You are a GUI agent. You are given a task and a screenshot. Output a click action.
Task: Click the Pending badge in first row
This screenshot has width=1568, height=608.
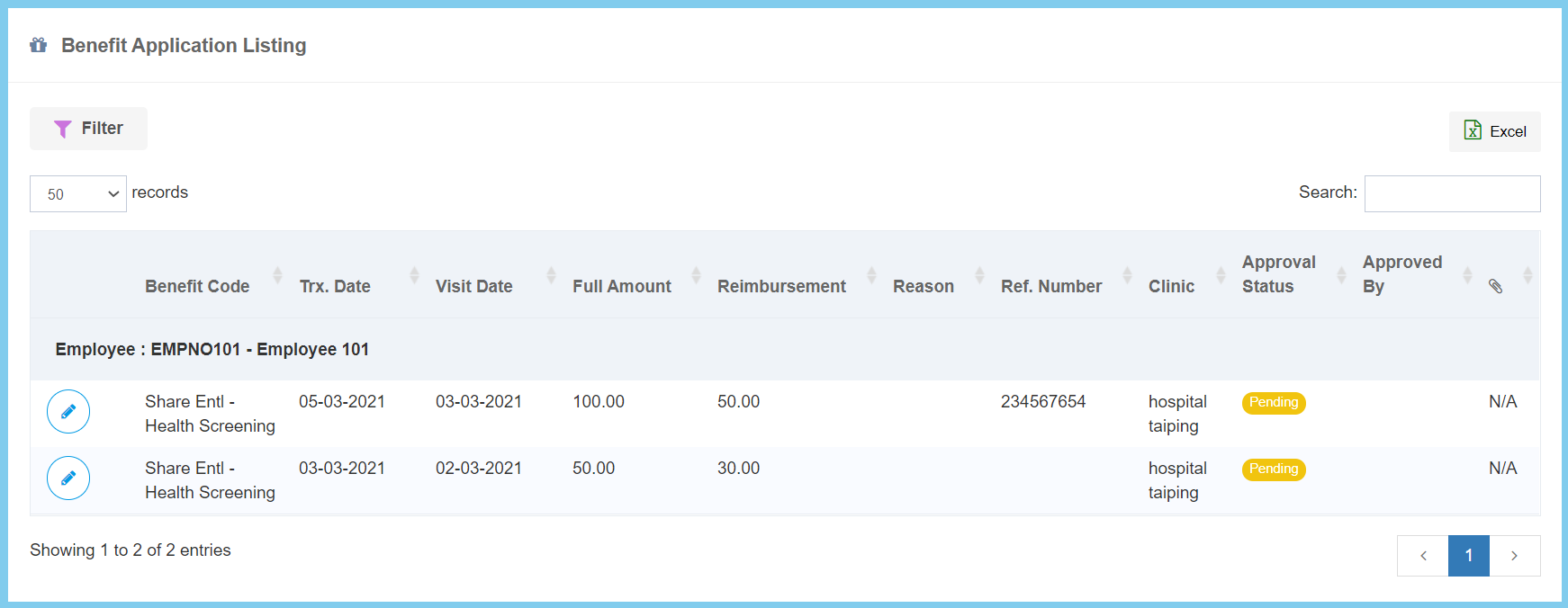coord(1273,403)
